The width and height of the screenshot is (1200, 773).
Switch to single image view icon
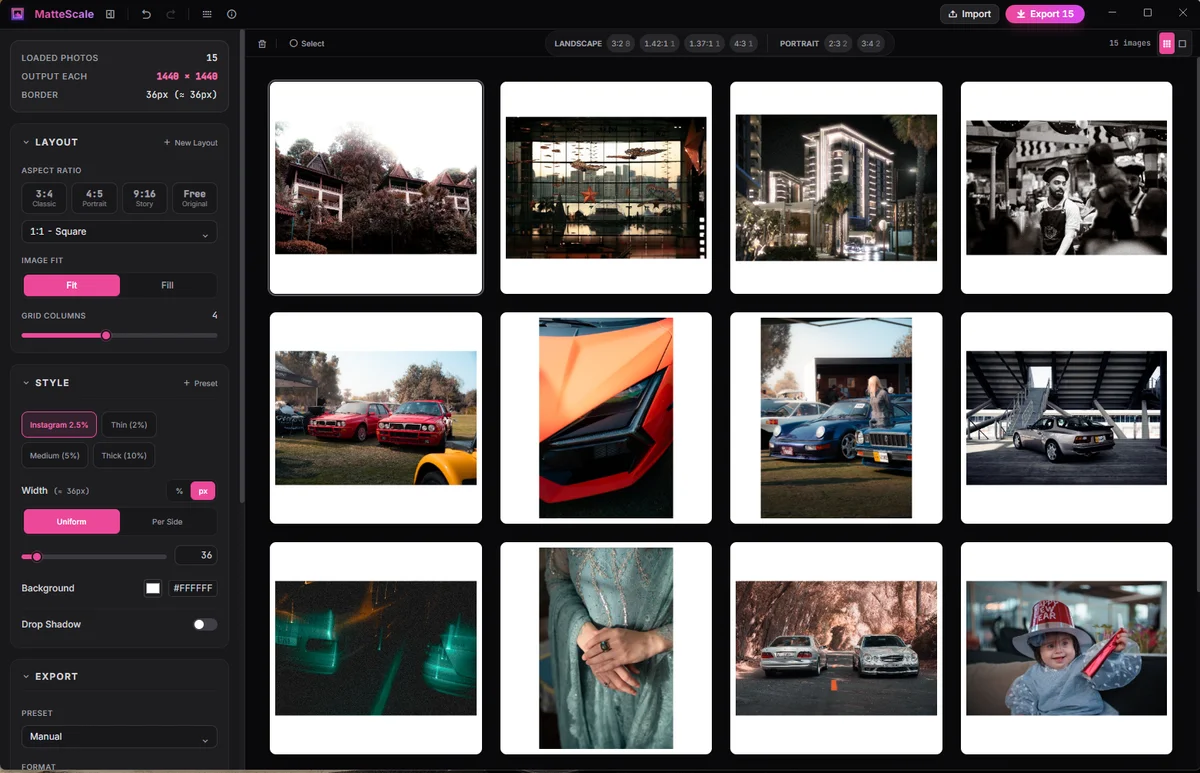(x=1182, y=44)
